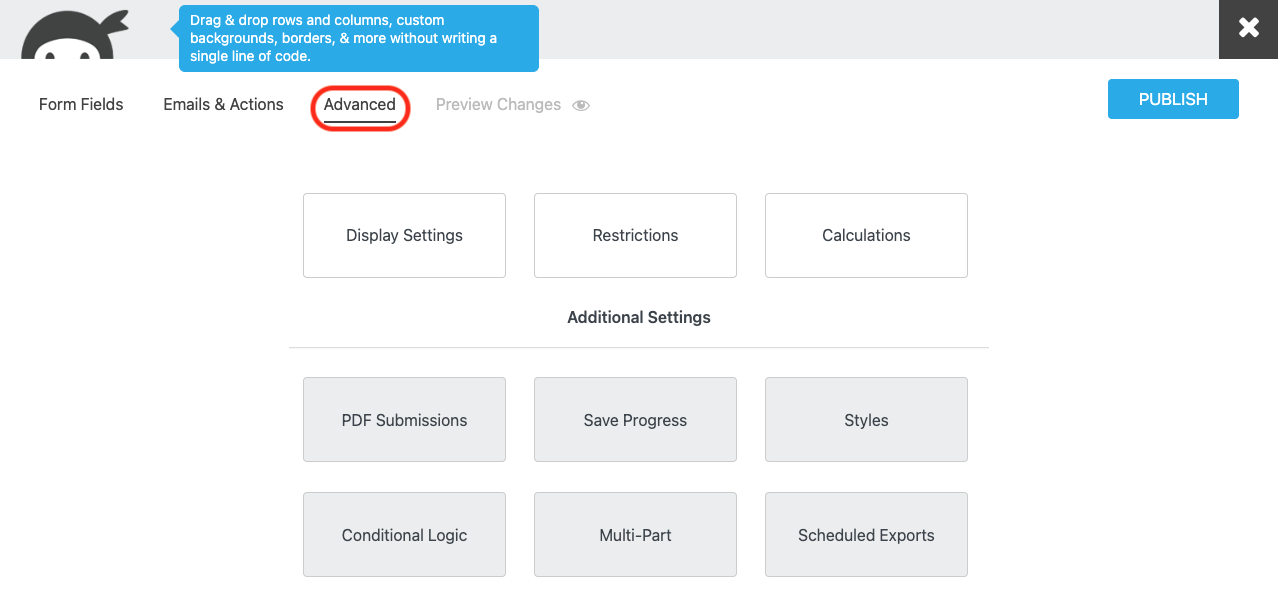Screen dimensions: 1278x615
Task: Click the eye icon next to Preview Changes
Action: pyautogui.click(x=581, y=104)
